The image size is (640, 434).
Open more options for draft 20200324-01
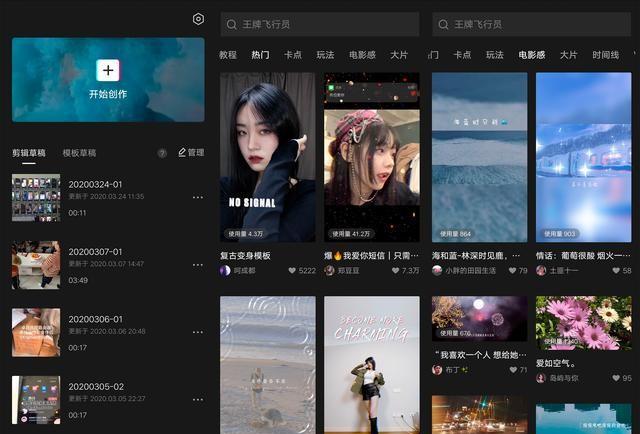[x=197, y=197]
